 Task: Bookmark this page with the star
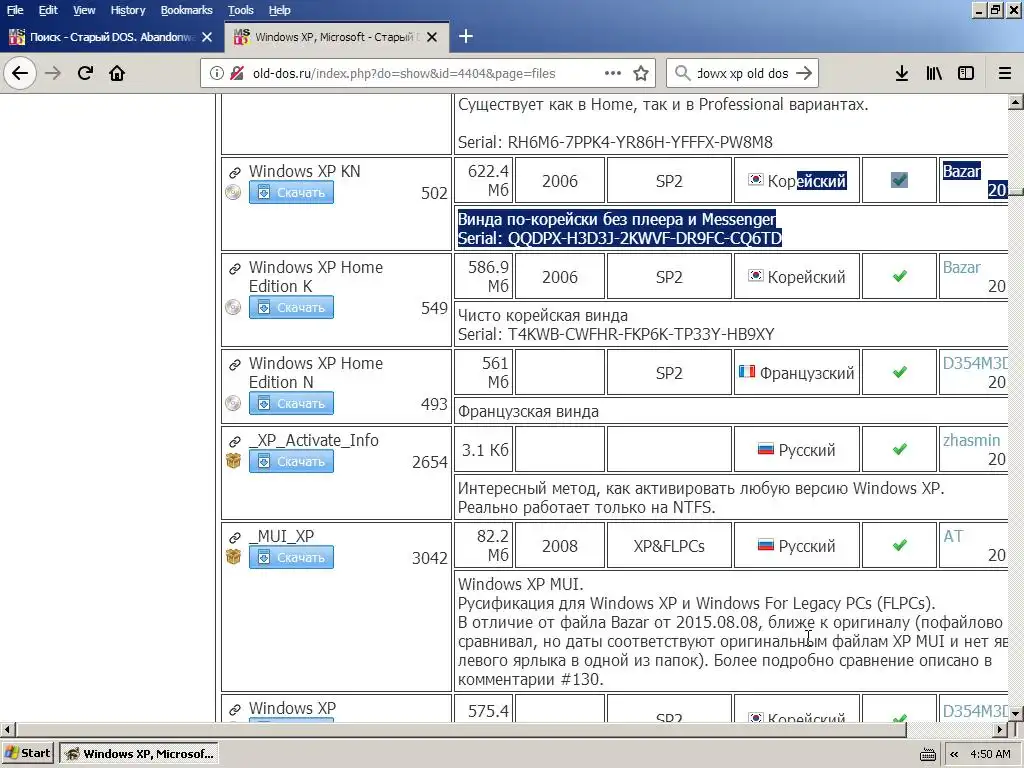pyautogui.click(x=641, y=73)
